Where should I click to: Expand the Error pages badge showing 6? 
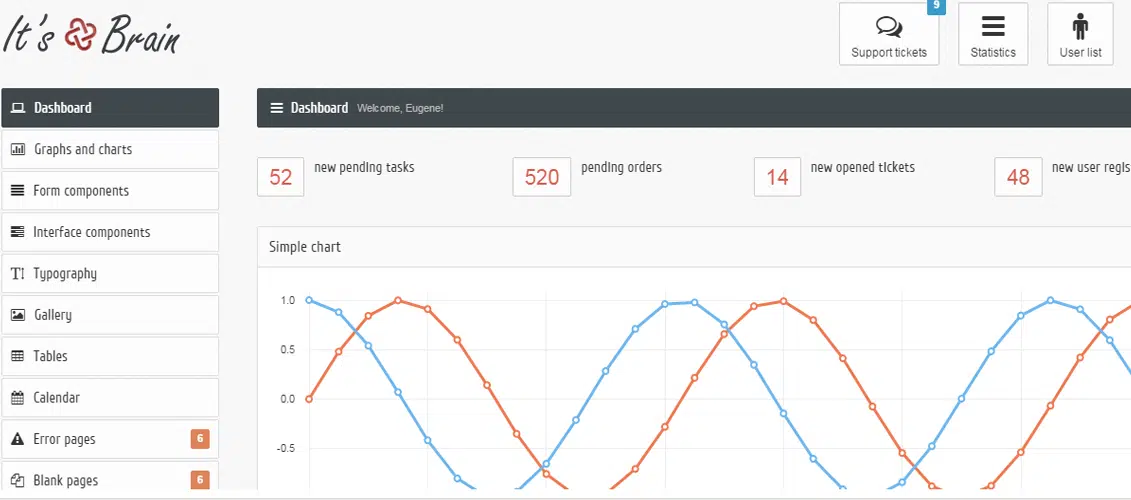point(200,439)
